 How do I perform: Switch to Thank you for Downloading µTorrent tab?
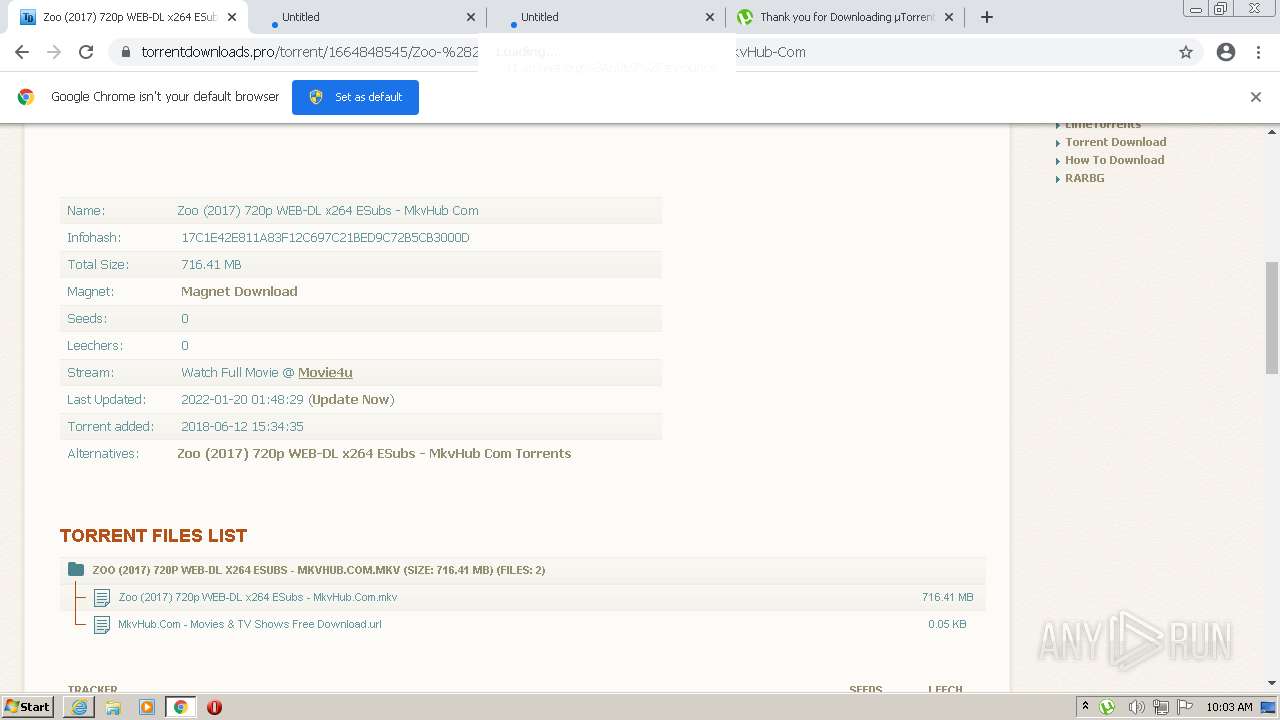pyautogui.click(x=843, y=17)
